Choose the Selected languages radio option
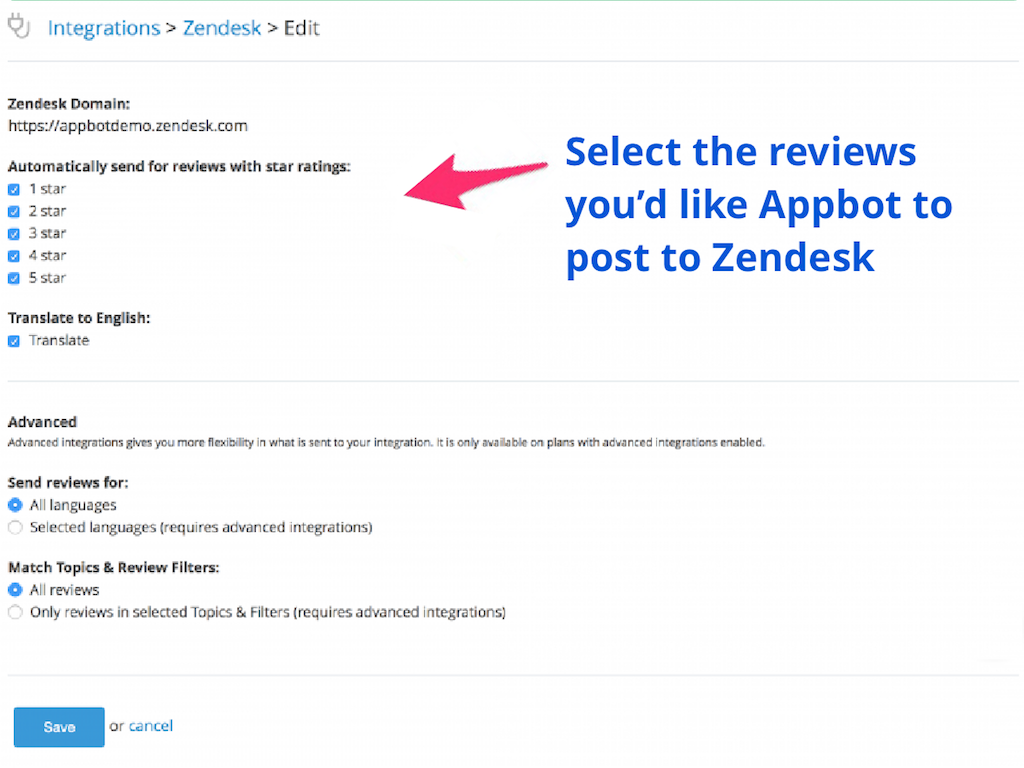 point(15,527)
